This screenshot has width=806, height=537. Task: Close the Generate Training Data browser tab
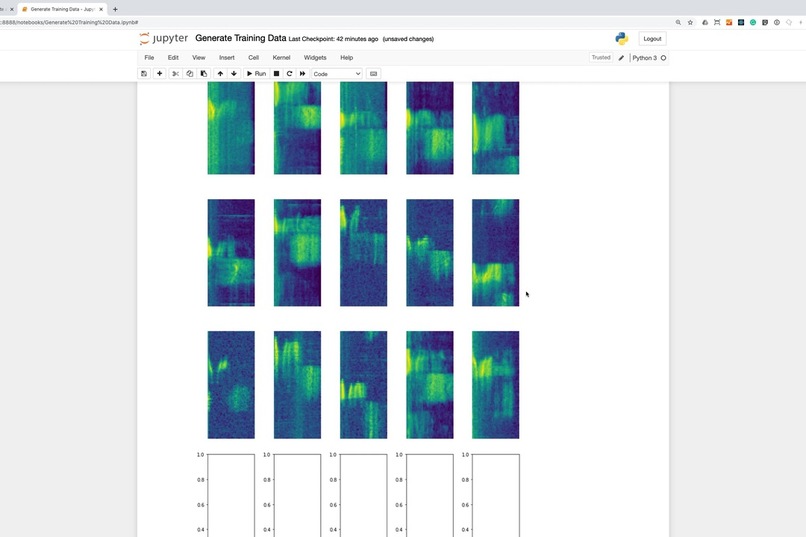click(x=101, y=9)
